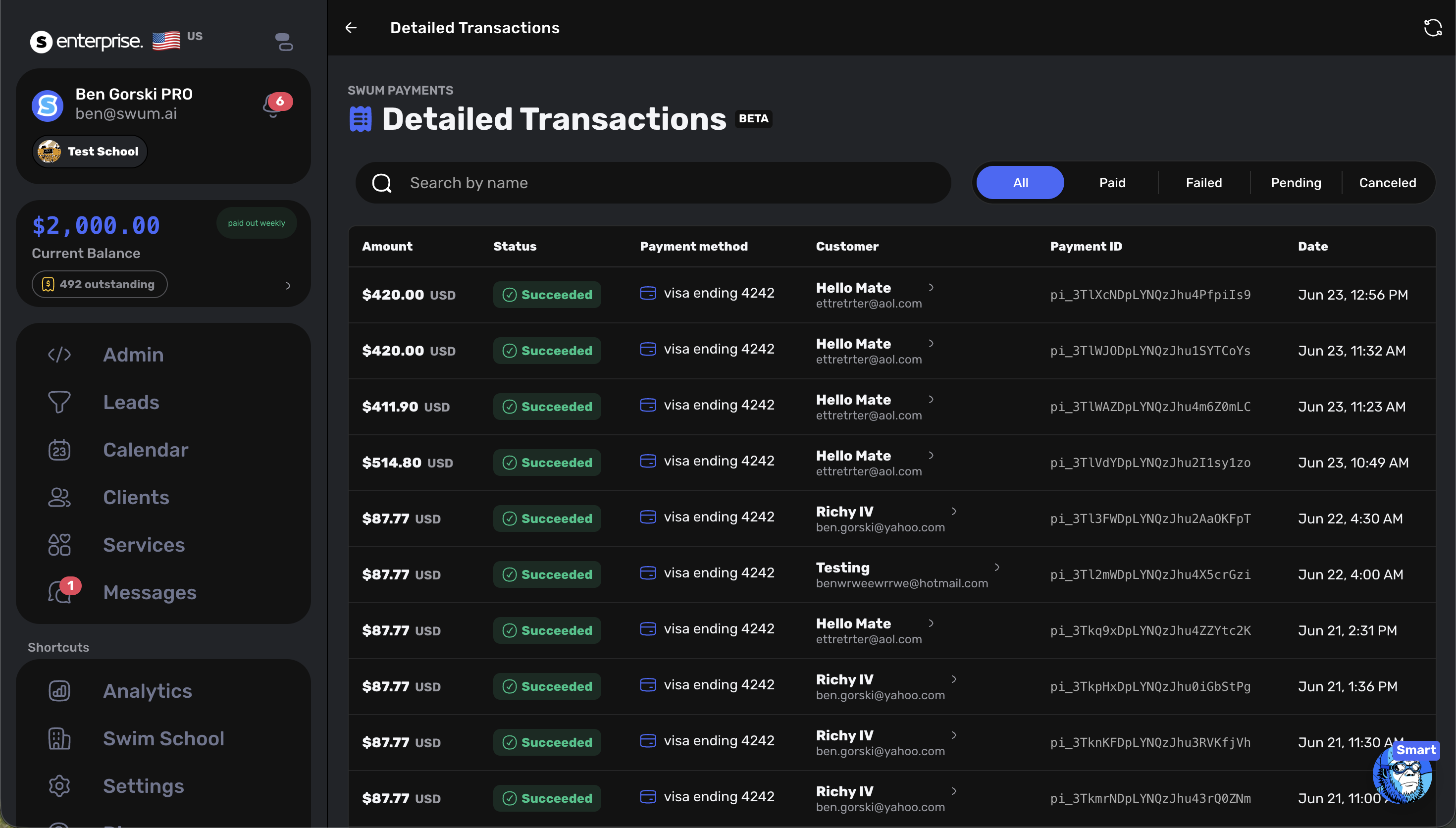Click the Analytics chart icon

coord(59,690)
